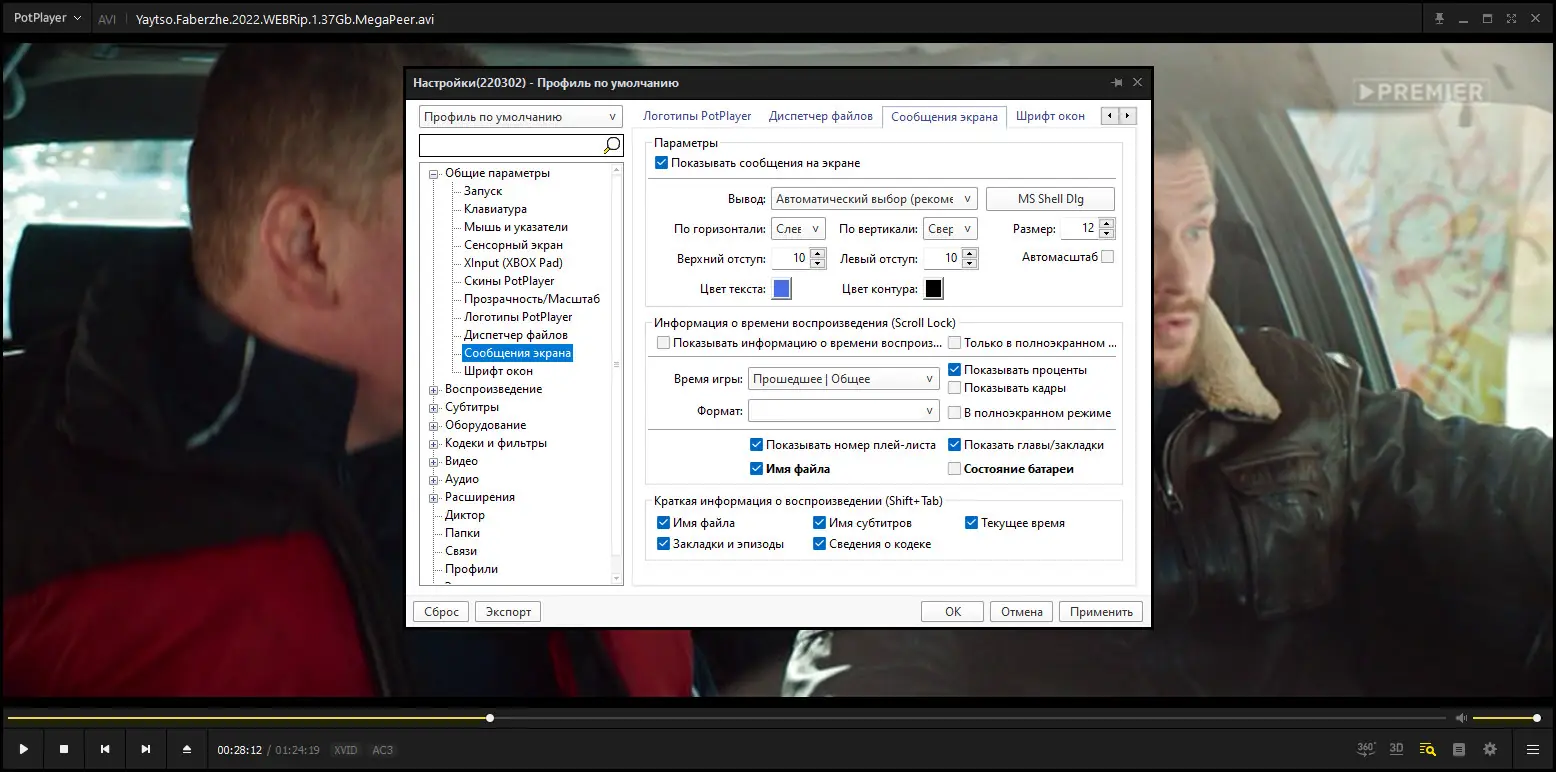Check Показывать информацию о времени воспроизведения
1556x772 pixels.
pos(663,343)
